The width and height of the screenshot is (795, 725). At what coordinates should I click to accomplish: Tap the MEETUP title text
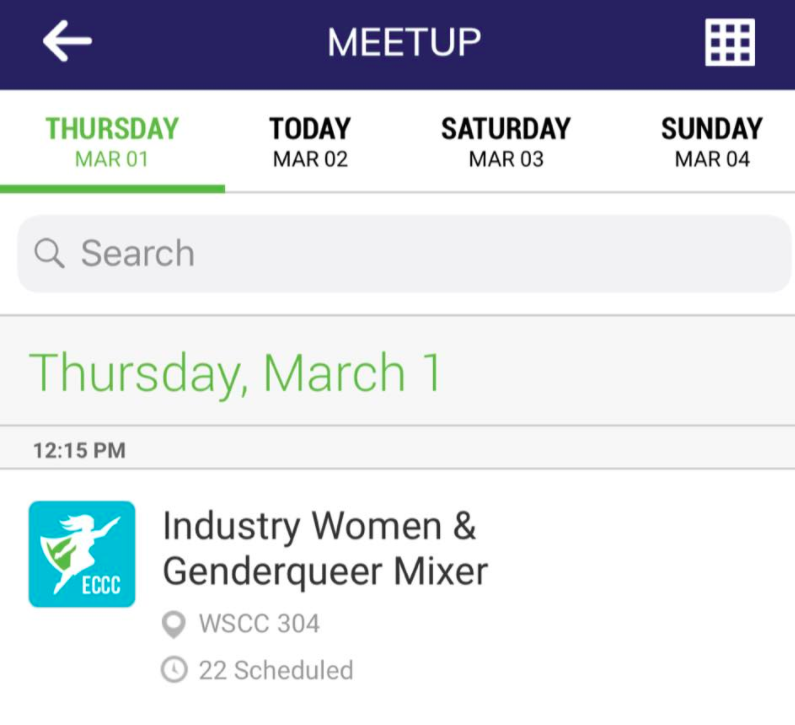point(404,42)
